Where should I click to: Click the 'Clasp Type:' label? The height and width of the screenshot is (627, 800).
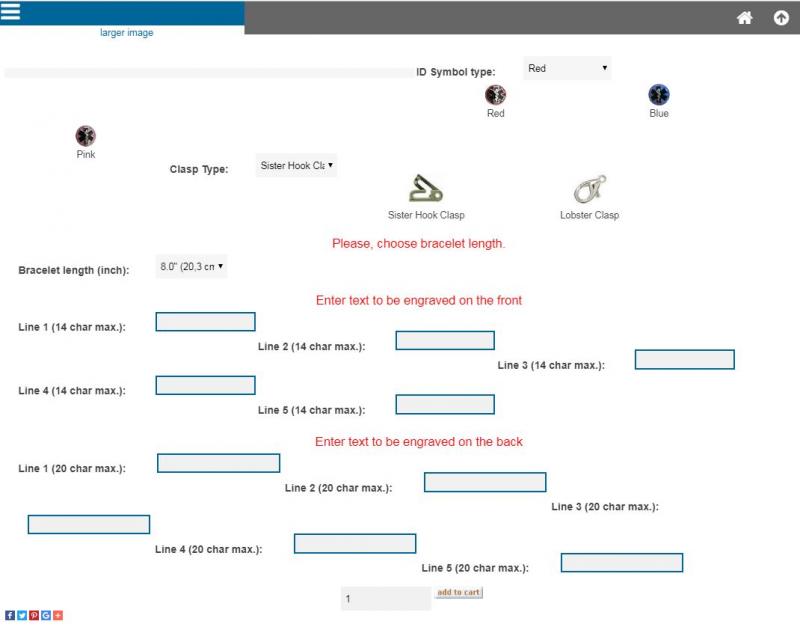199,169
